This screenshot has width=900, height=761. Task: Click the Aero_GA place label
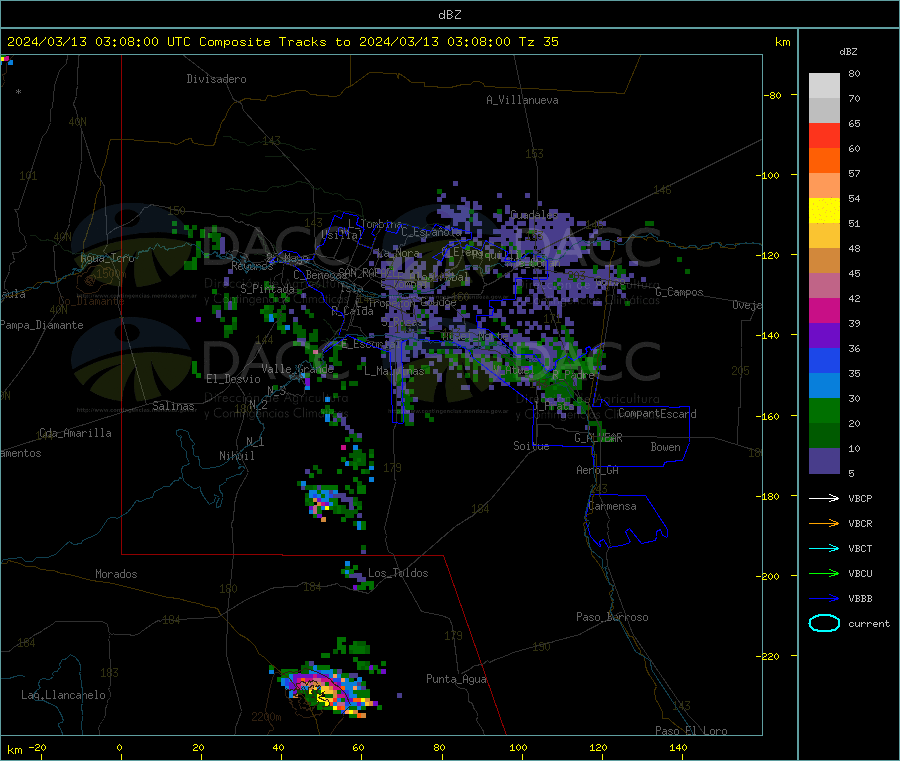click(597, 470)
